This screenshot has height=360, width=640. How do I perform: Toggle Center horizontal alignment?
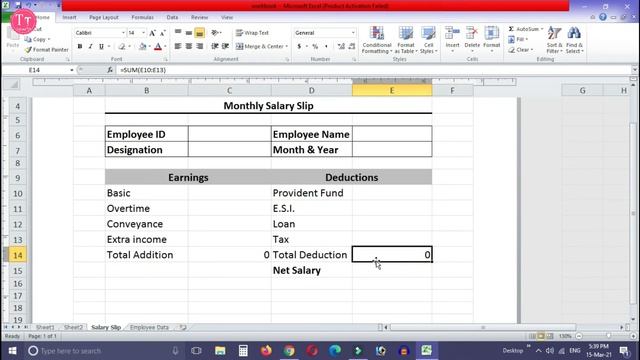(189, 47)
